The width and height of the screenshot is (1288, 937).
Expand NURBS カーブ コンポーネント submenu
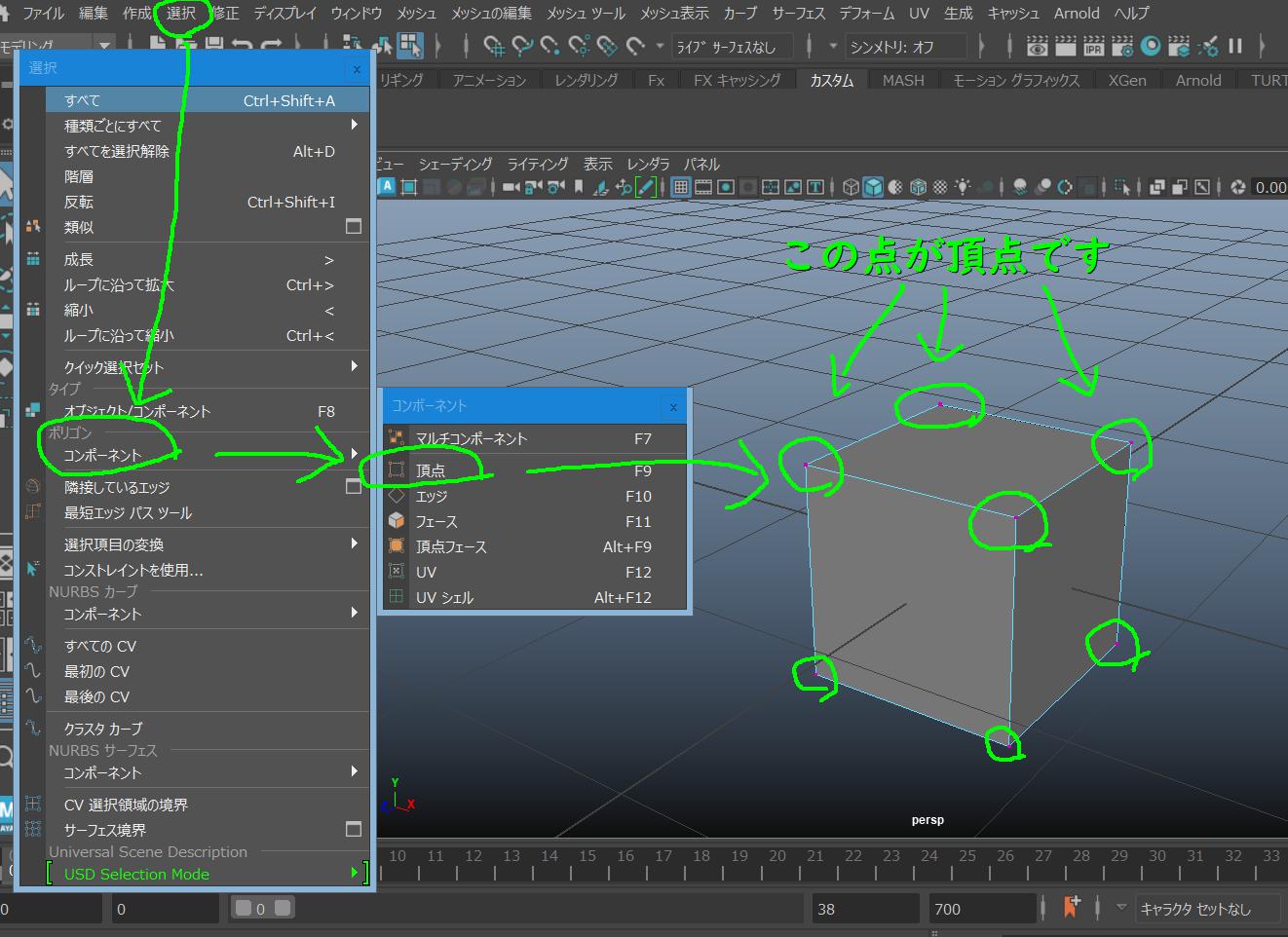point(355,613)
